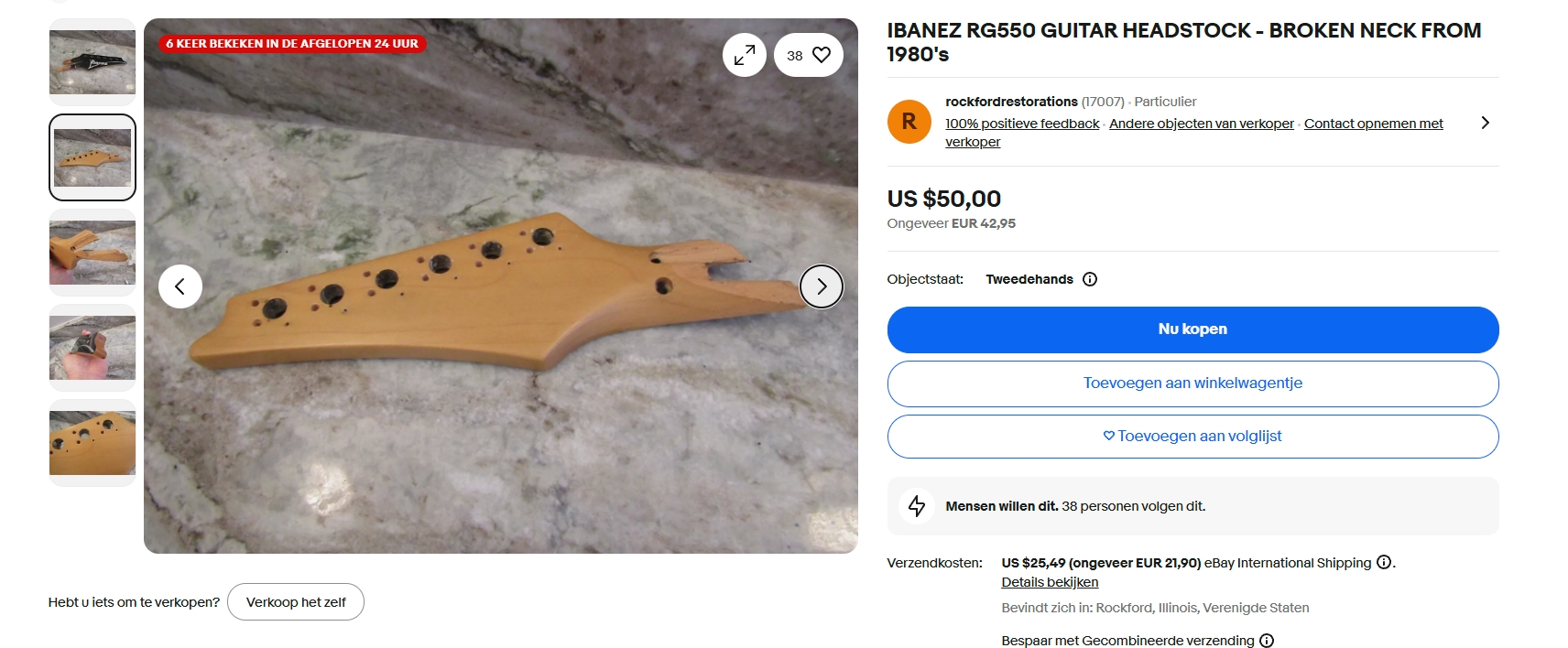Click the Verkoop het zelf button
1568x648 pixels.
point(296,602)
